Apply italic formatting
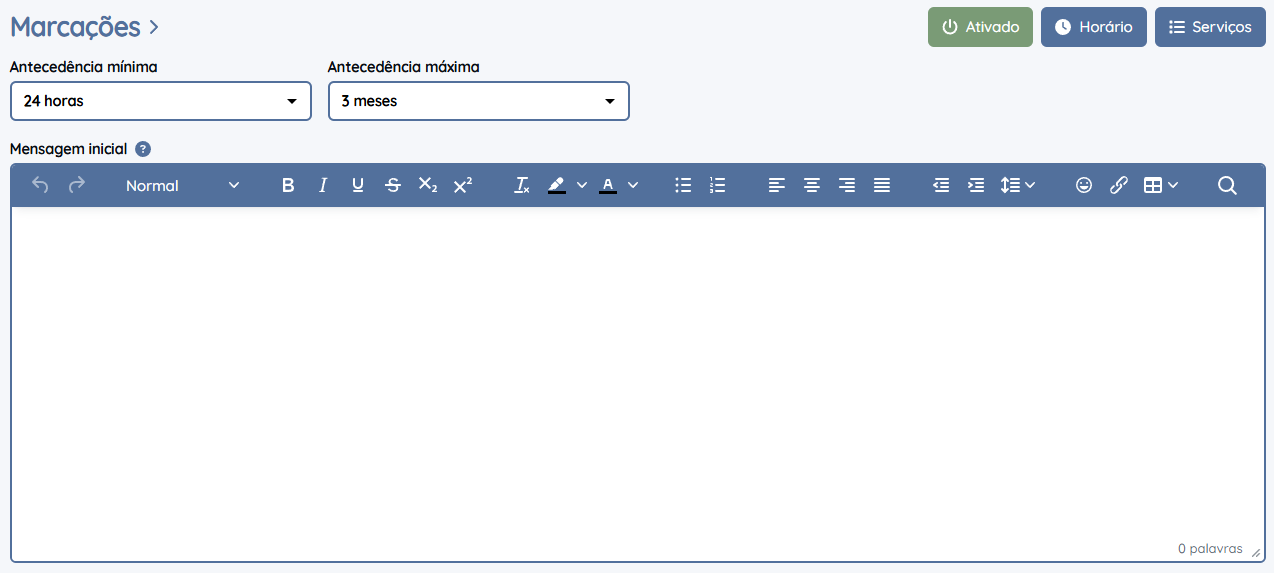The width and height of the screenshot is (1274, 573). [323, 185]
